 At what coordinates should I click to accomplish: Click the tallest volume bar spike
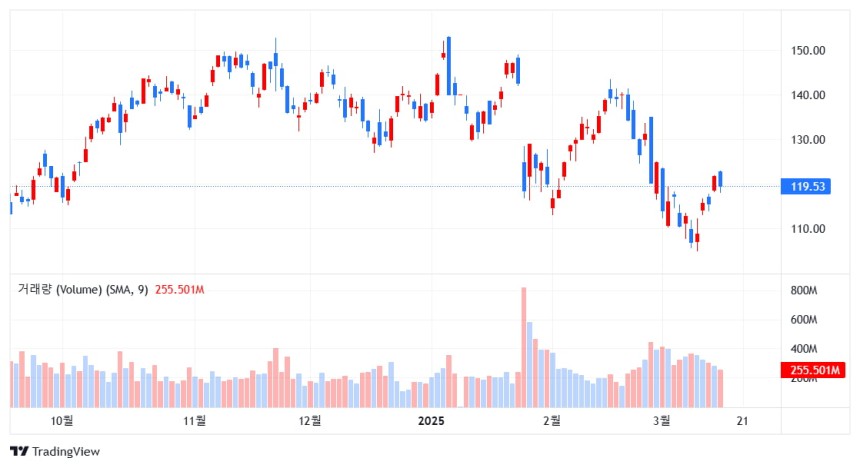tap(524, 347)
